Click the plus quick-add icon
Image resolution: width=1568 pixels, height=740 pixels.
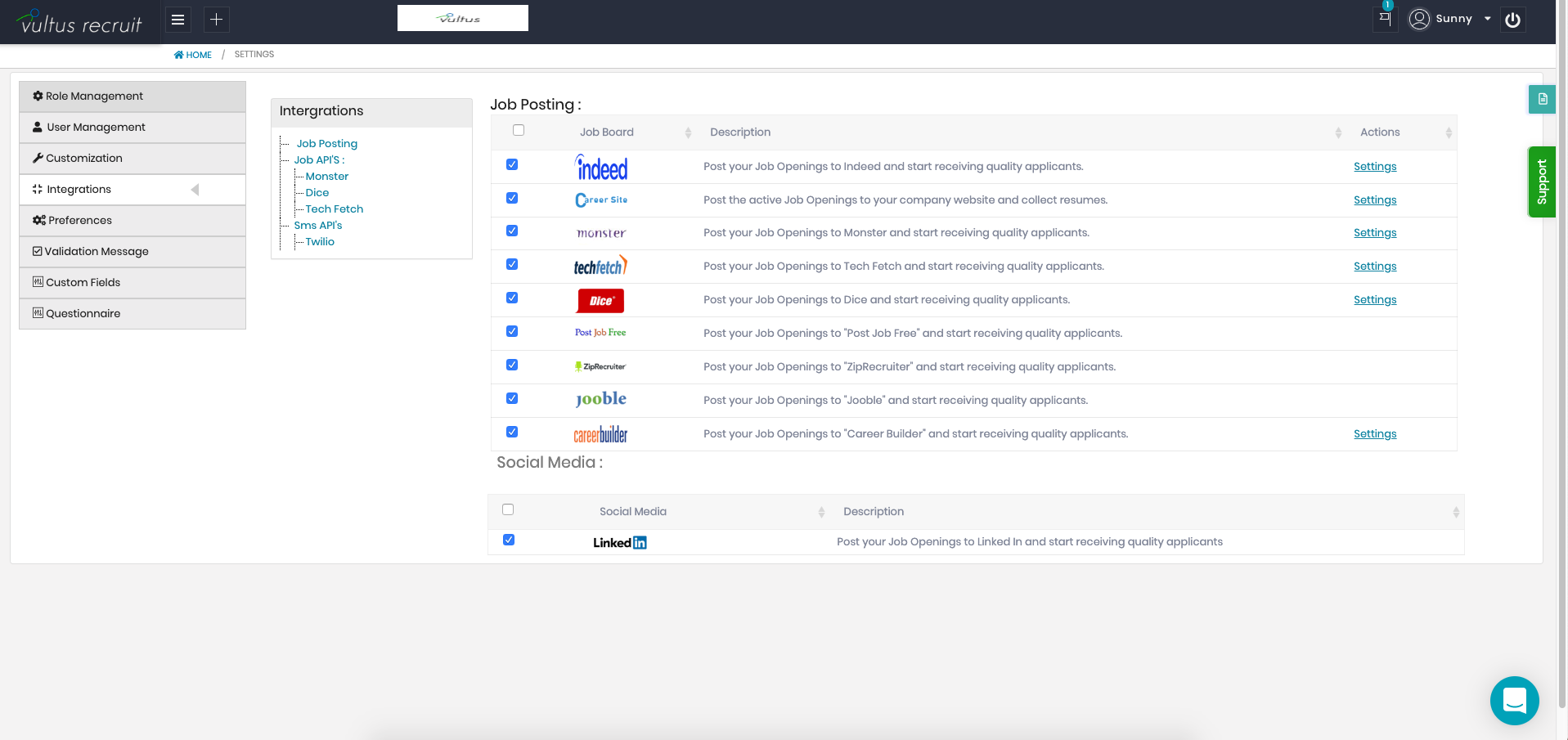(216, 20)
